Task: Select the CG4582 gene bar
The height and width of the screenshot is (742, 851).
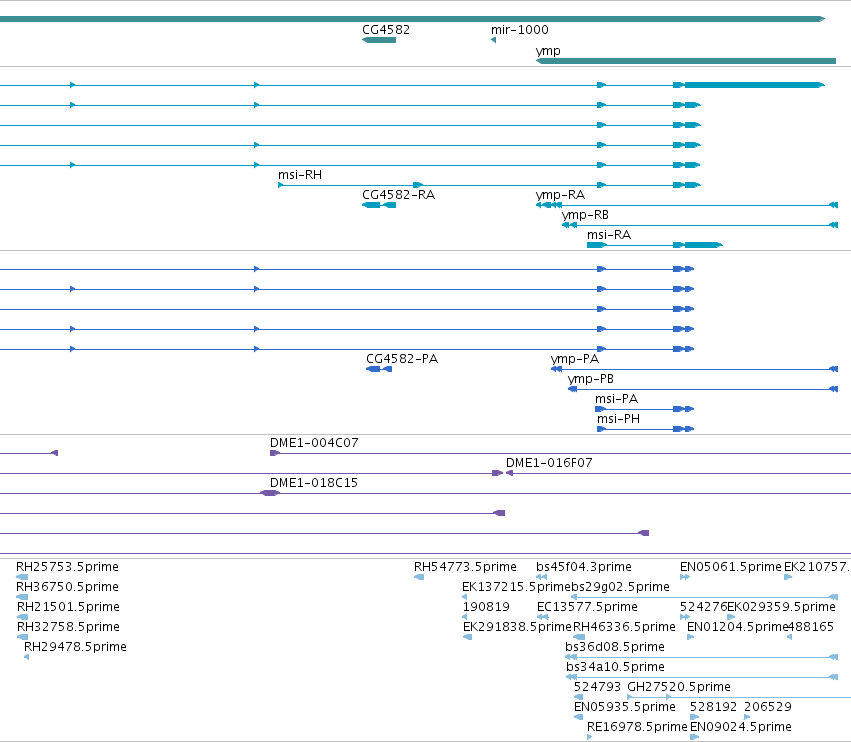Action: (379, 40)
